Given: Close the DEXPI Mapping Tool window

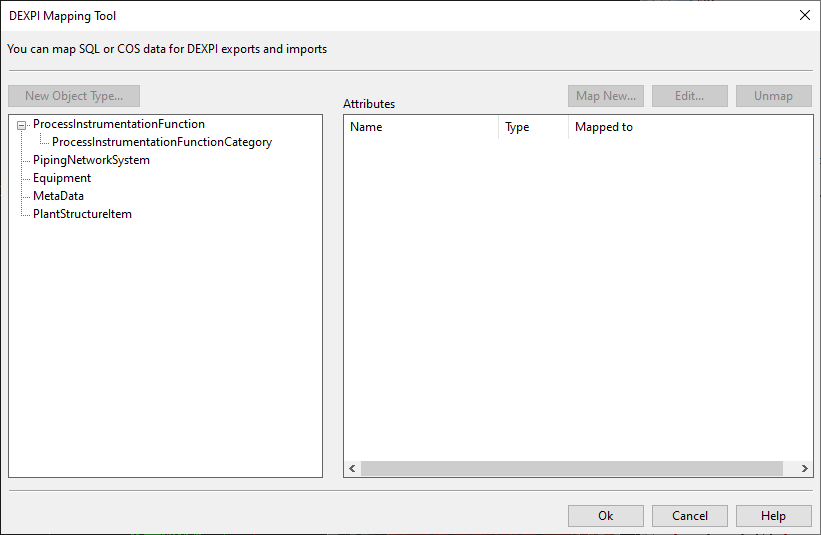Looking at the screenshot, I should [804, 15].
